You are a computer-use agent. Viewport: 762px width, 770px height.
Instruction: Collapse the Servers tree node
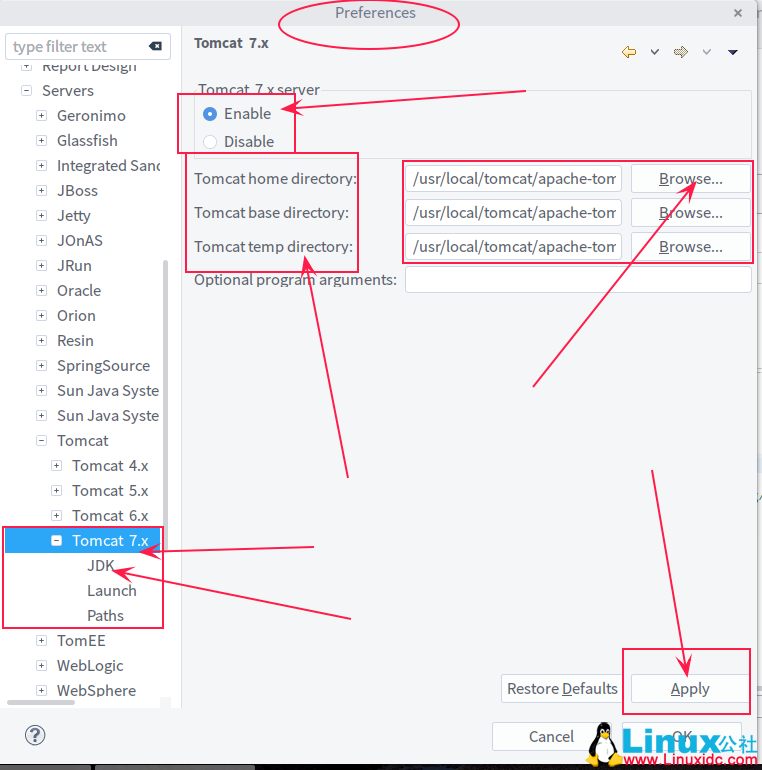click(26, 91)
